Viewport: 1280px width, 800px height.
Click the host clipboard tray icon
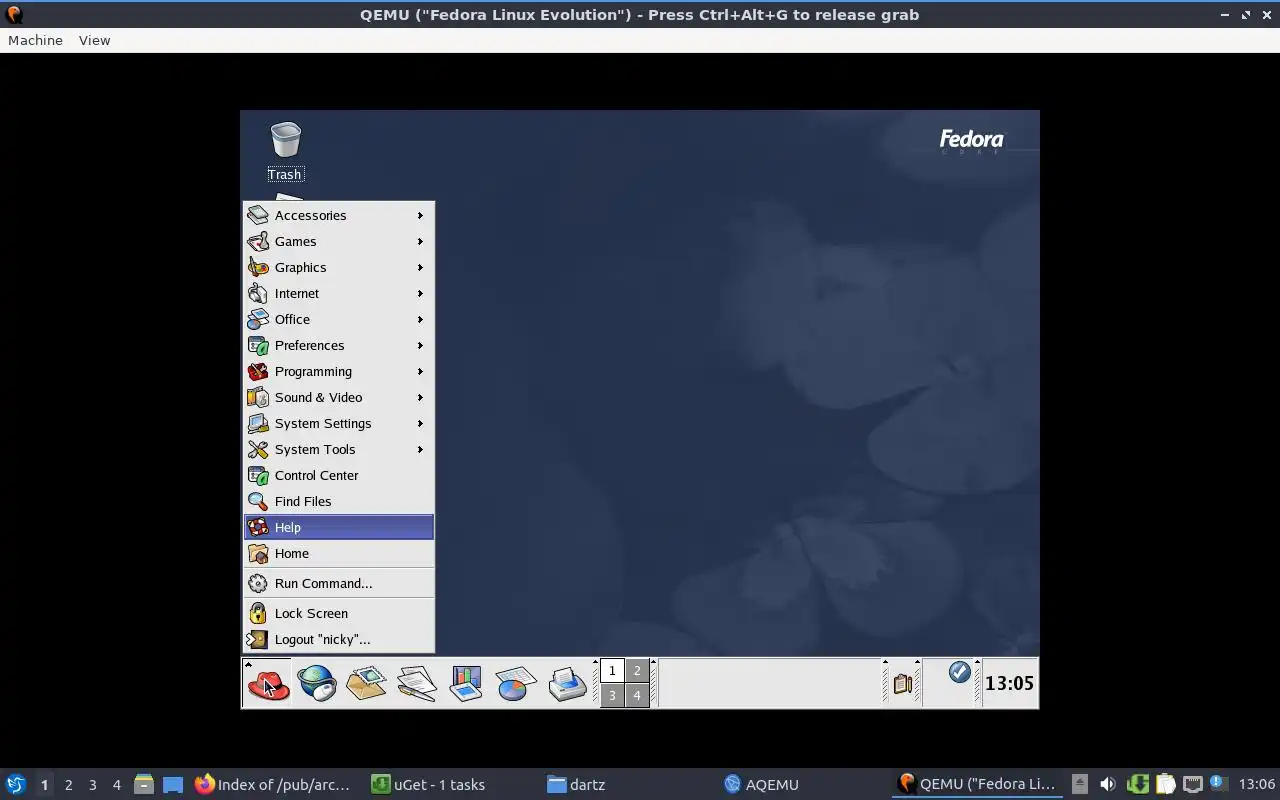point(1165,784)
